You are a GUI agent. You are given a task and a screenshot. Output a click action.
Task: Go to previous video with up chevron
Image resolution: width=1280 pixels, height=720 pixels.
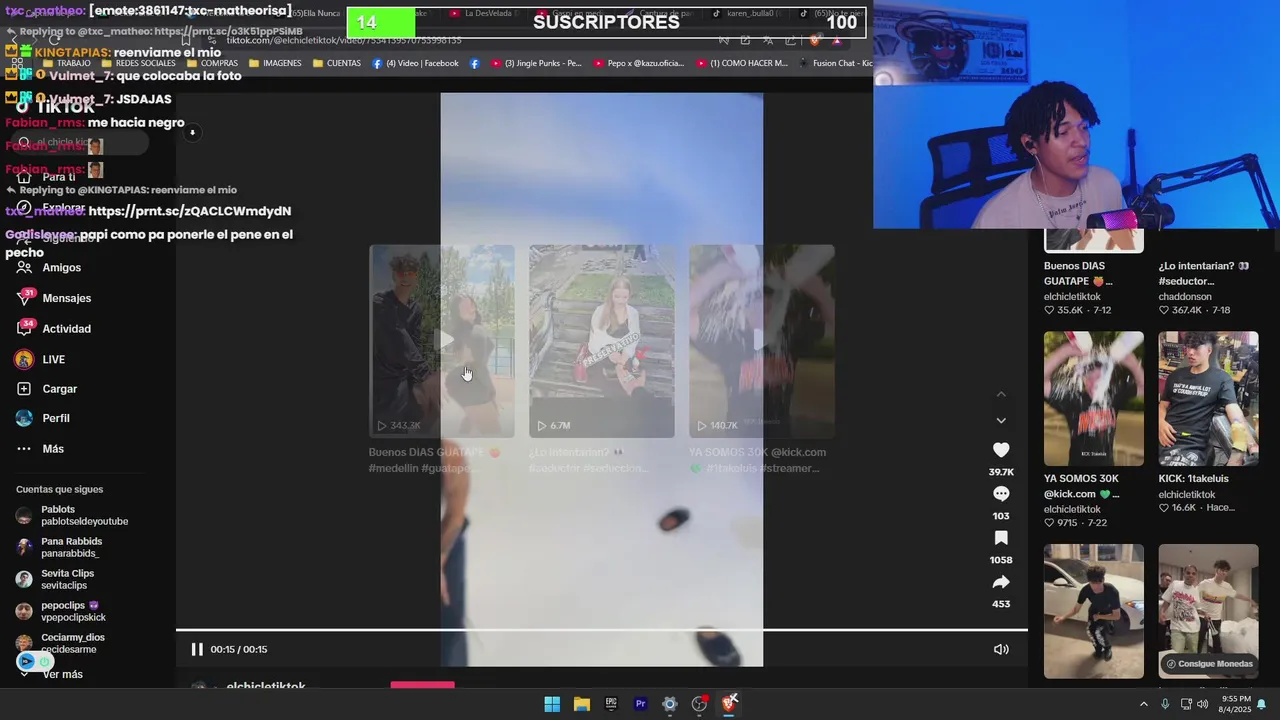click(1001, 394)
